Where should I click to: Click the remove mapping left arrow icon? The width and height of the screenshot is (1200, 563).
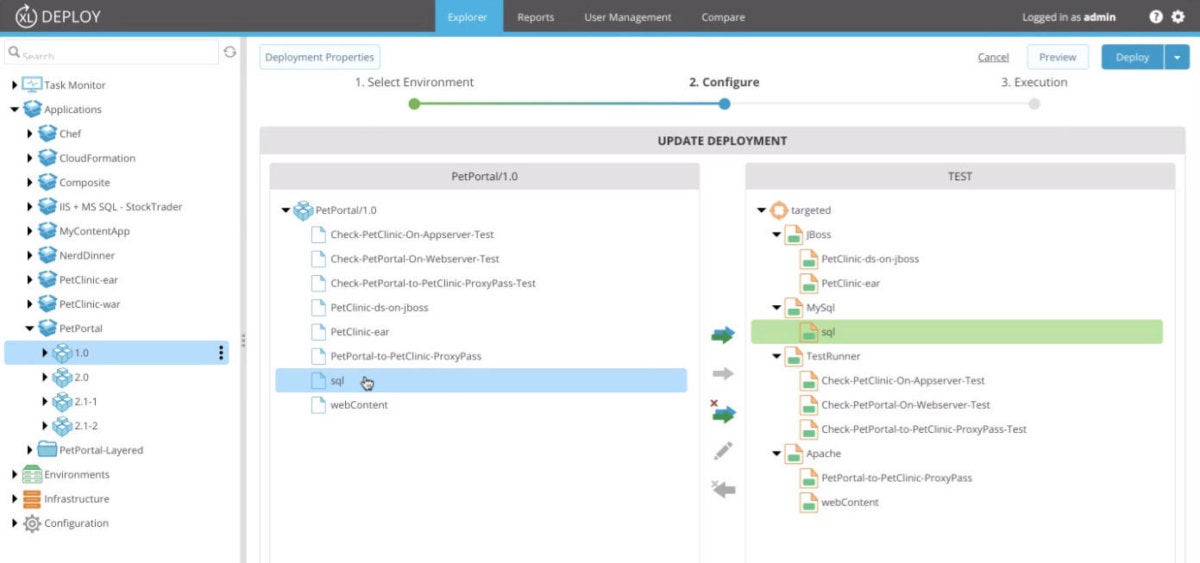pos(722,489)
